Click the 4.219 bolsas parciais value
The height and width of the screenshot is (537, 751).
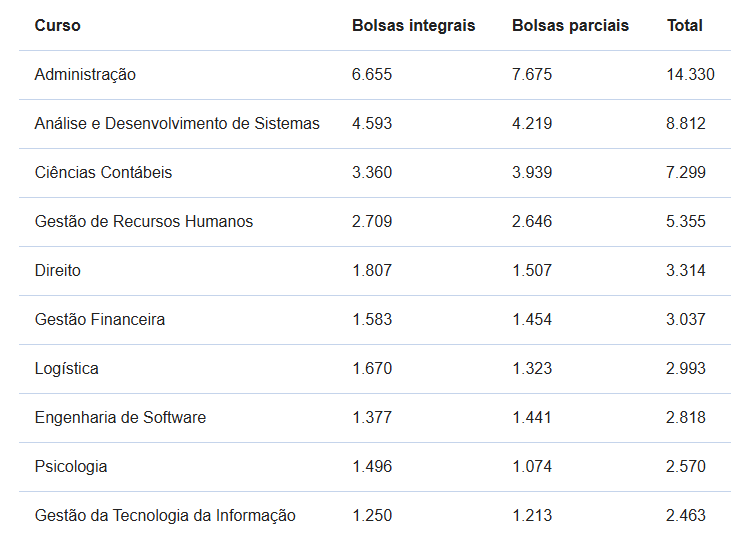(532, 124)
